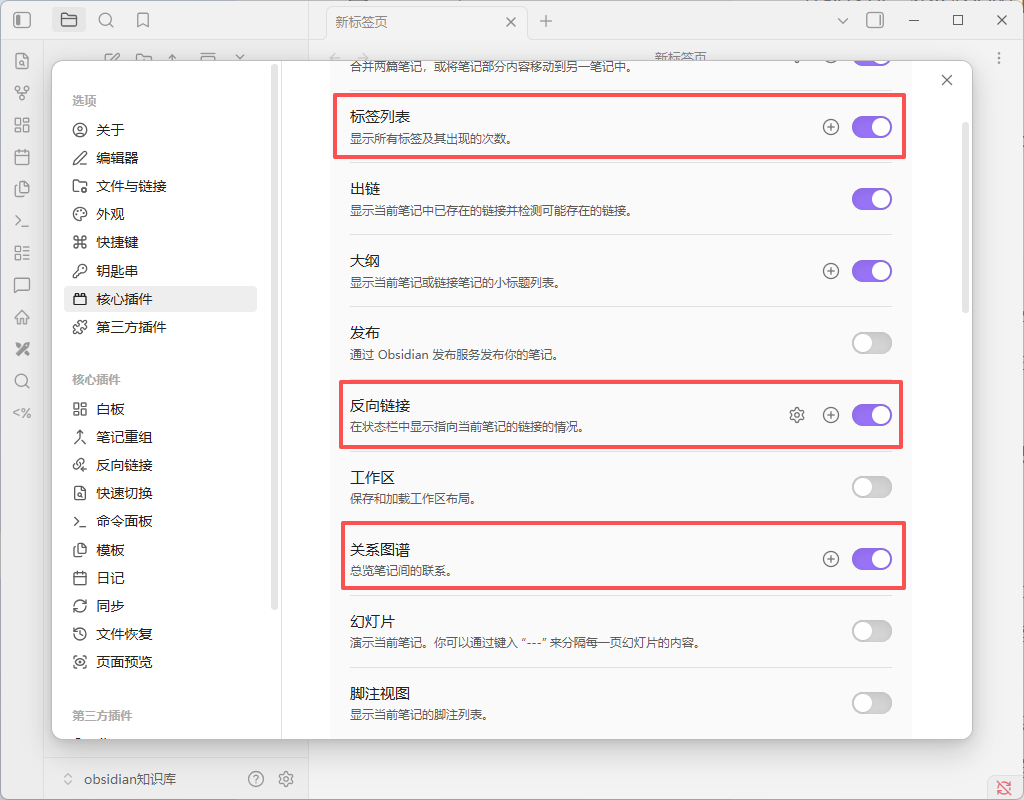Open today's daily note calendar icon
1024x800 pixels.
22,157
